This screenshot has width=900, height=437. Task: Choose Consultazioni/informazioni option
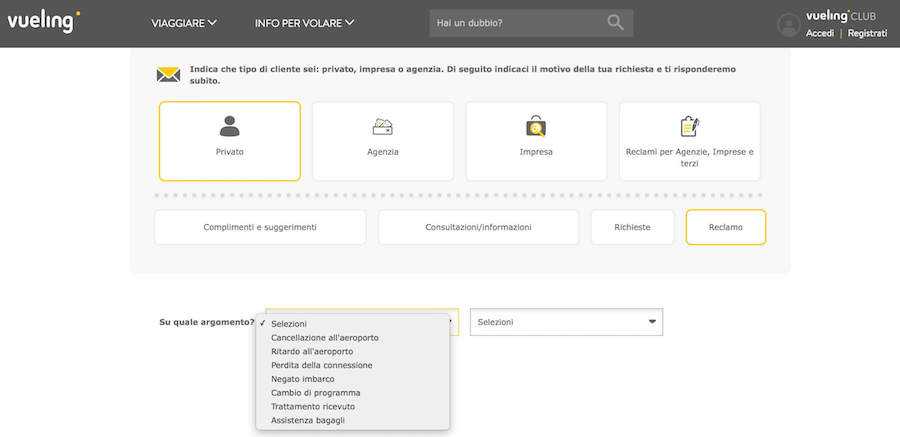(478, 227)
